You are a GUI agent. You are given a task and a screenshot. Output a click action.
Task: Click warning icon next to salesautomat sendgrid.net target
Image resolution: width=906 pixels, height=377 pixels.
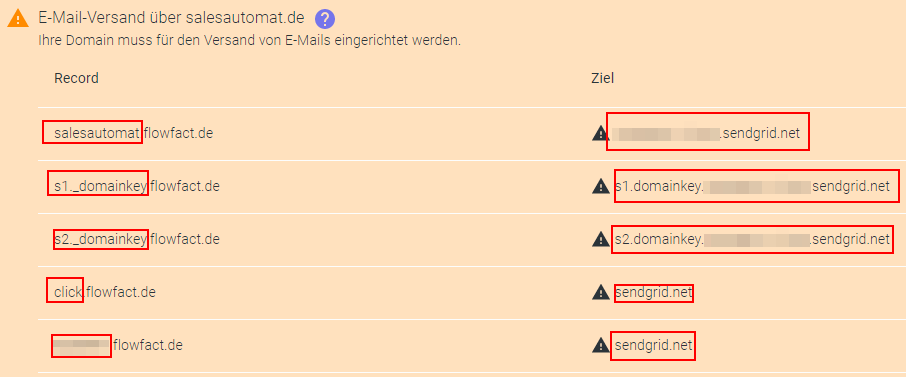[600, 134]
